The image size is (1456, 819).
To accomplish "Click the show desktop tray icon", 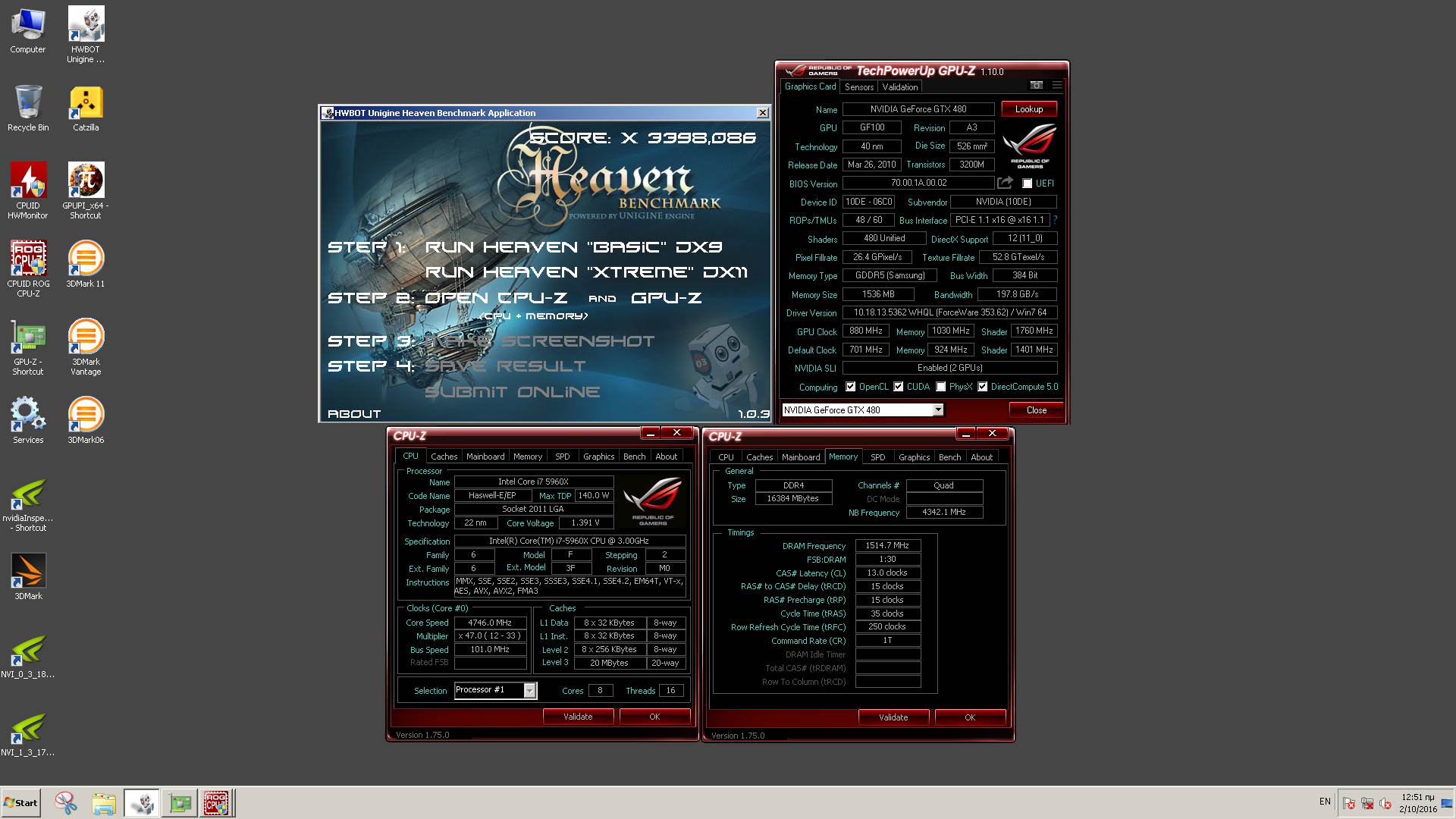I will coord(1447,803).
